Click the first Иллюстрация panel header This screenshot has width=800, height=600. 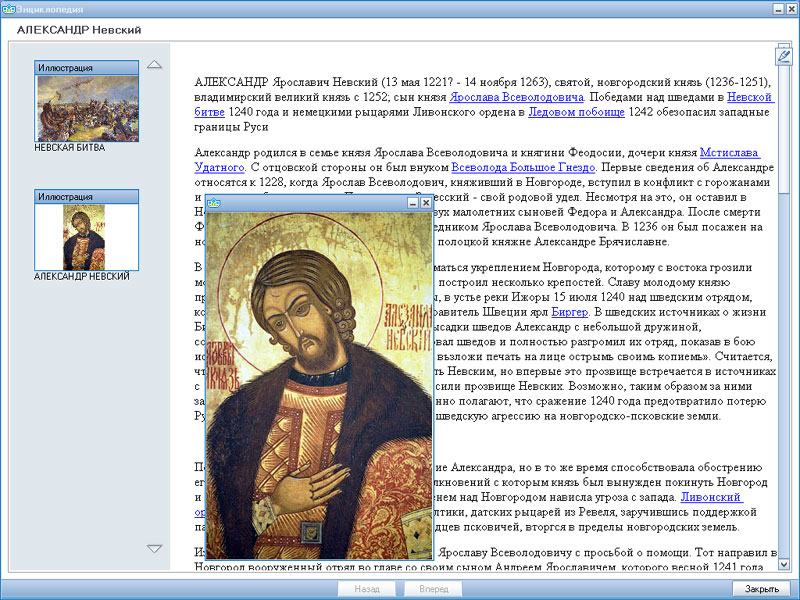(87, 68)
